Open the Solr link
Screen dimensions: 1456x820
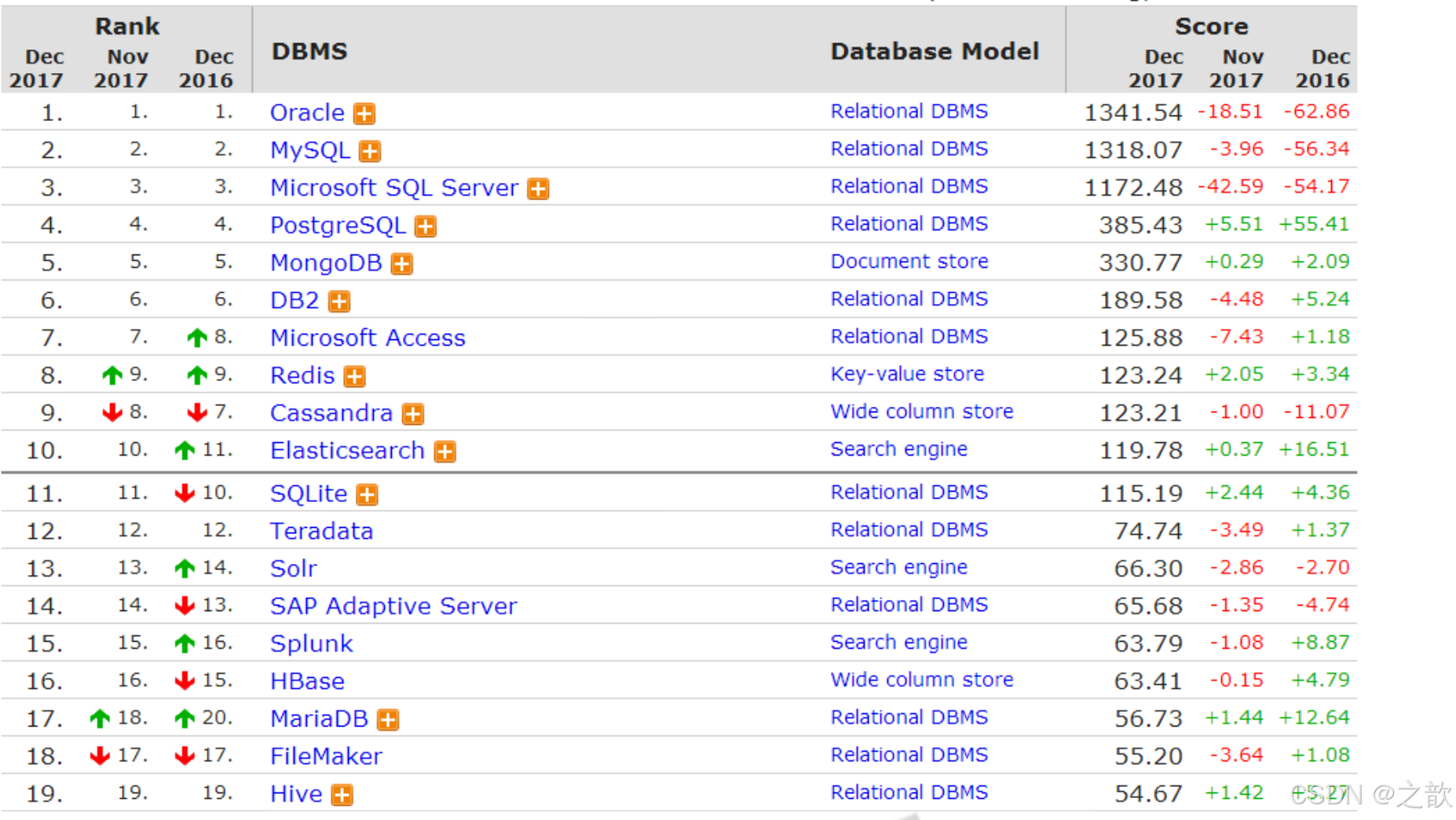(293, 569)
